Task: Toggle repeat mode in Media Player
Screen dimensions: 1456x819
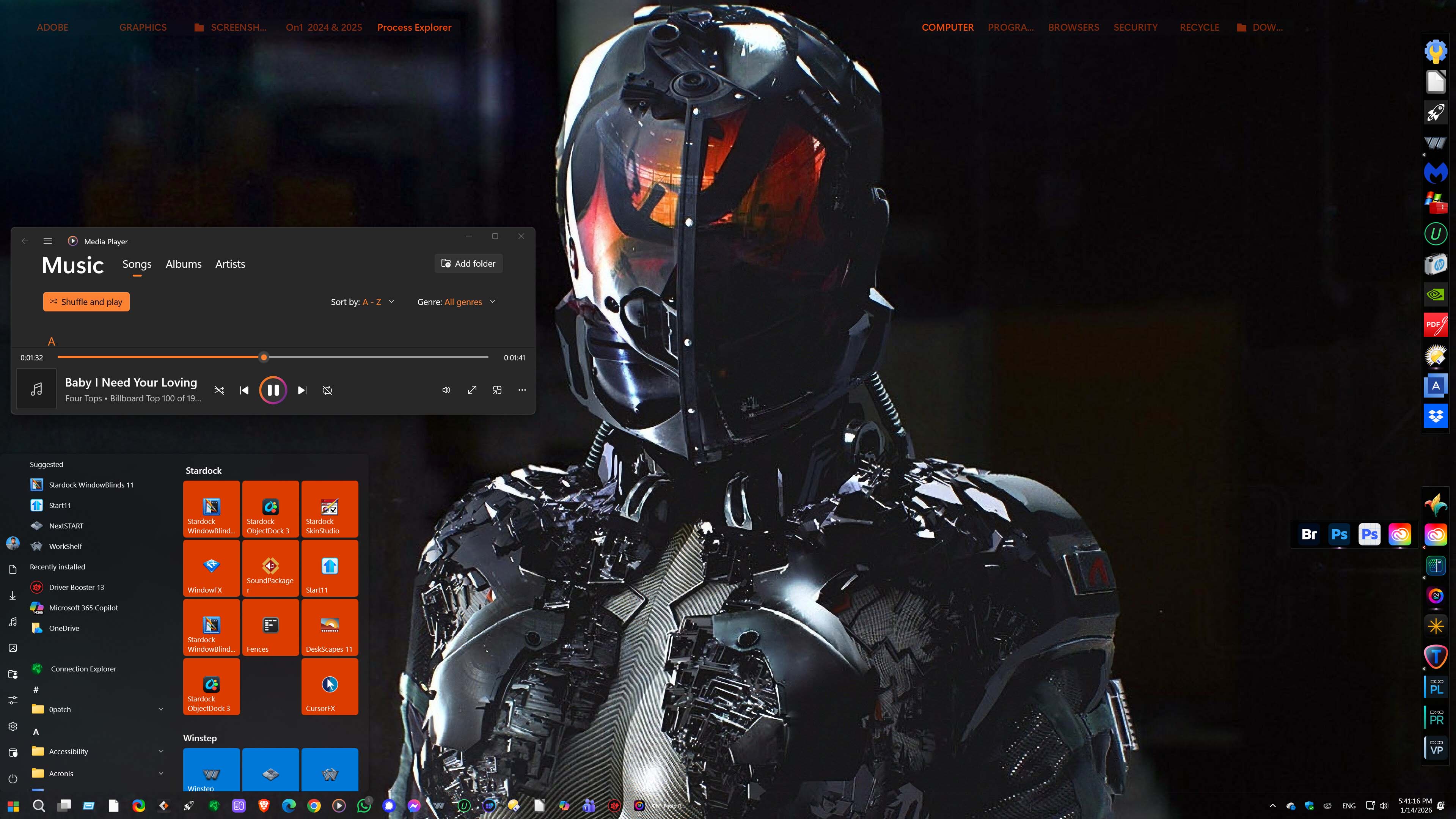Action: [327, 390]
